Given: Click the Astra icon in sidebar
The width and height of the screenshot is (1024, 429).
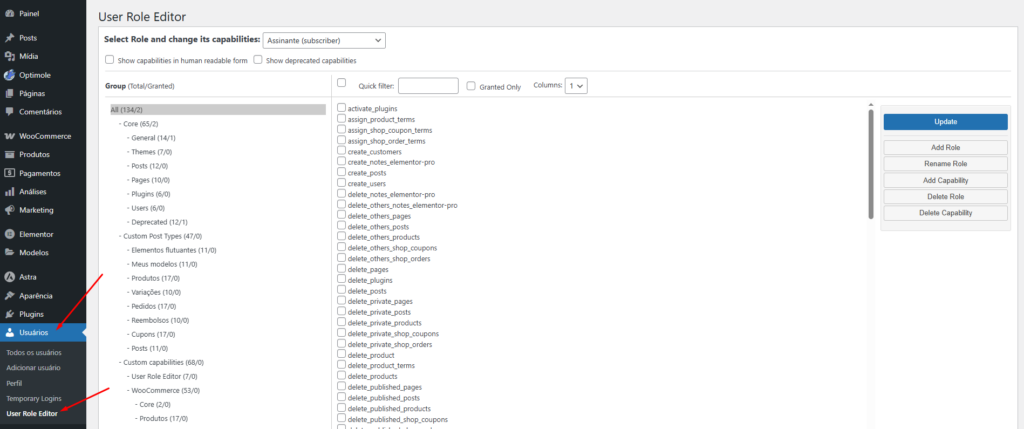Looking at the screenshot, I should [9, 276].
